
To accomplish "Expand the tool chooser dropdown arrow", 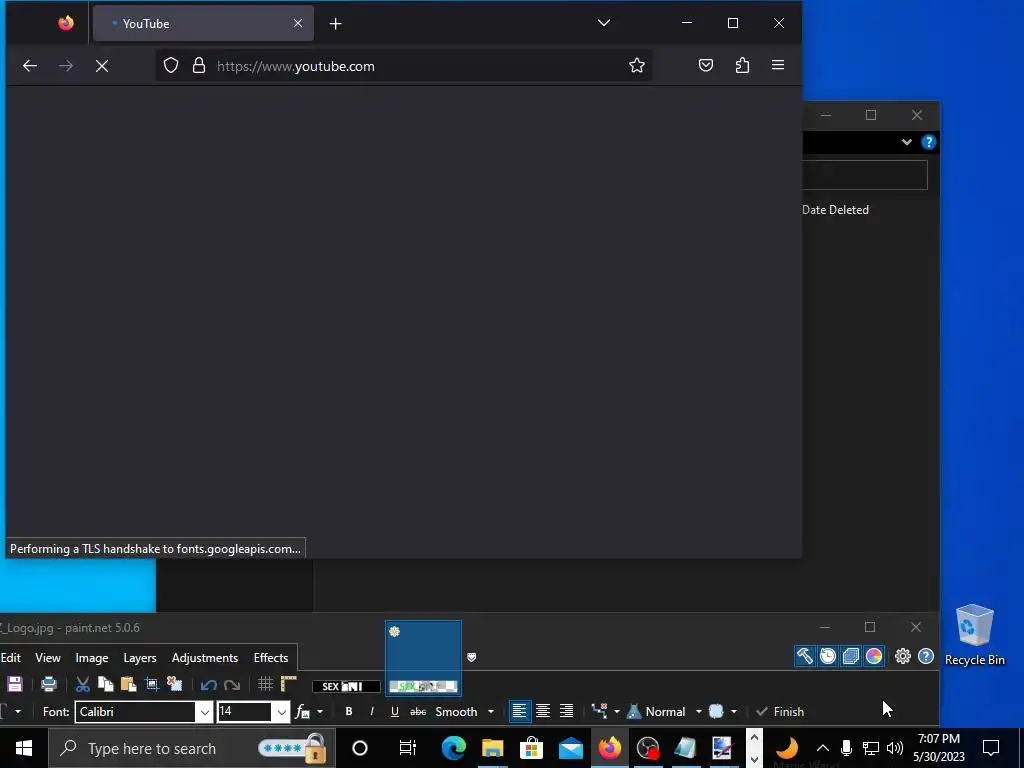I will pyautogui.click(x=18, y=712).
